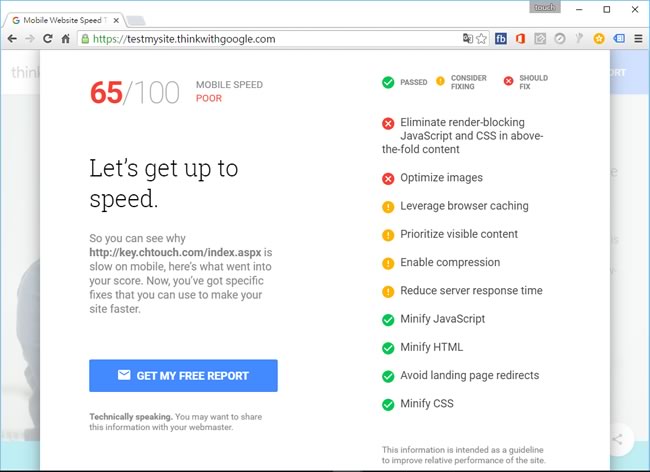
Task: Click the pencil note extension icon
Action: click(540, 39)
